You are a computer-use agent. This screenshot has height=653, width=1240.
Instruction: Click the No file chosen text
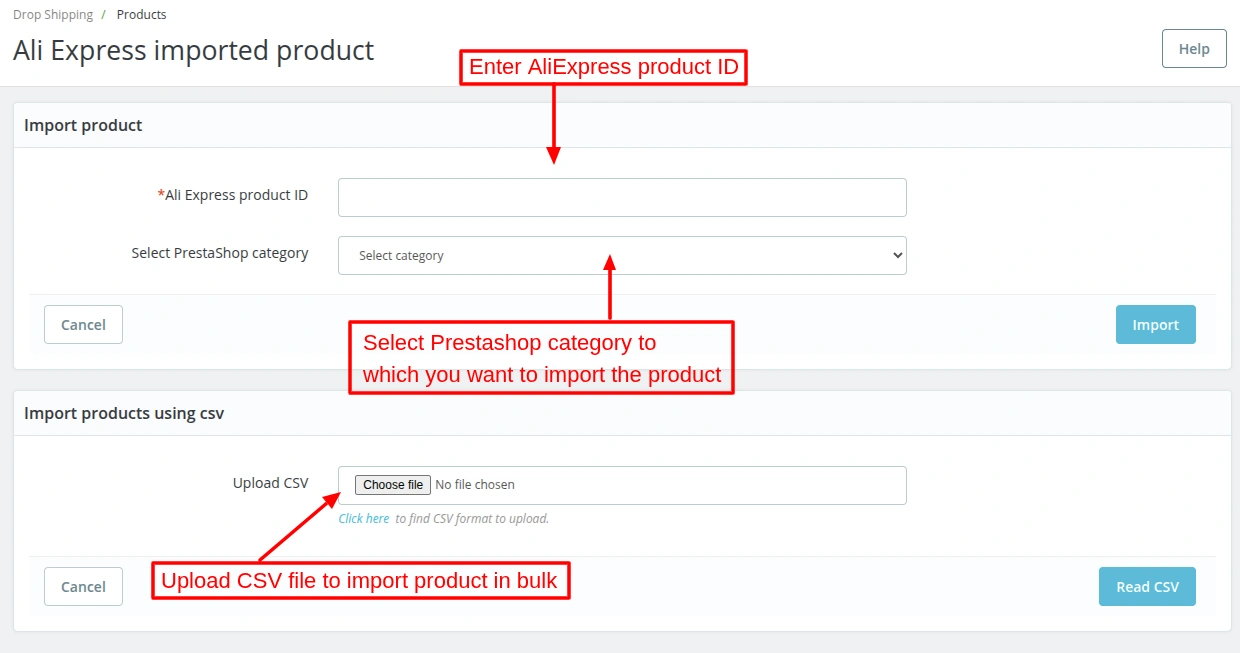click(x=474, y=484)
